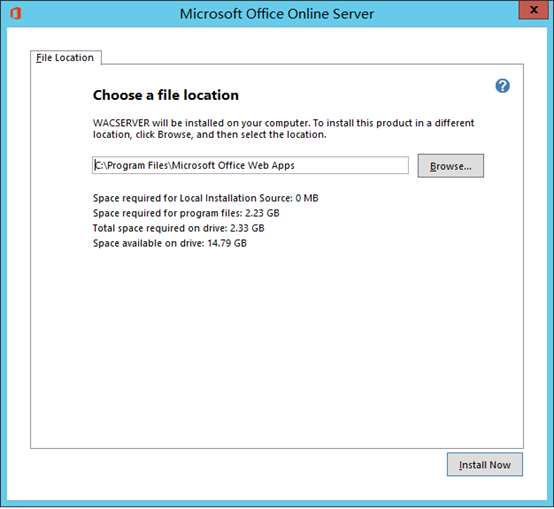Click the 'Total space required on drive' line
Screen dimensions: 554x509
tap(178, 228)
